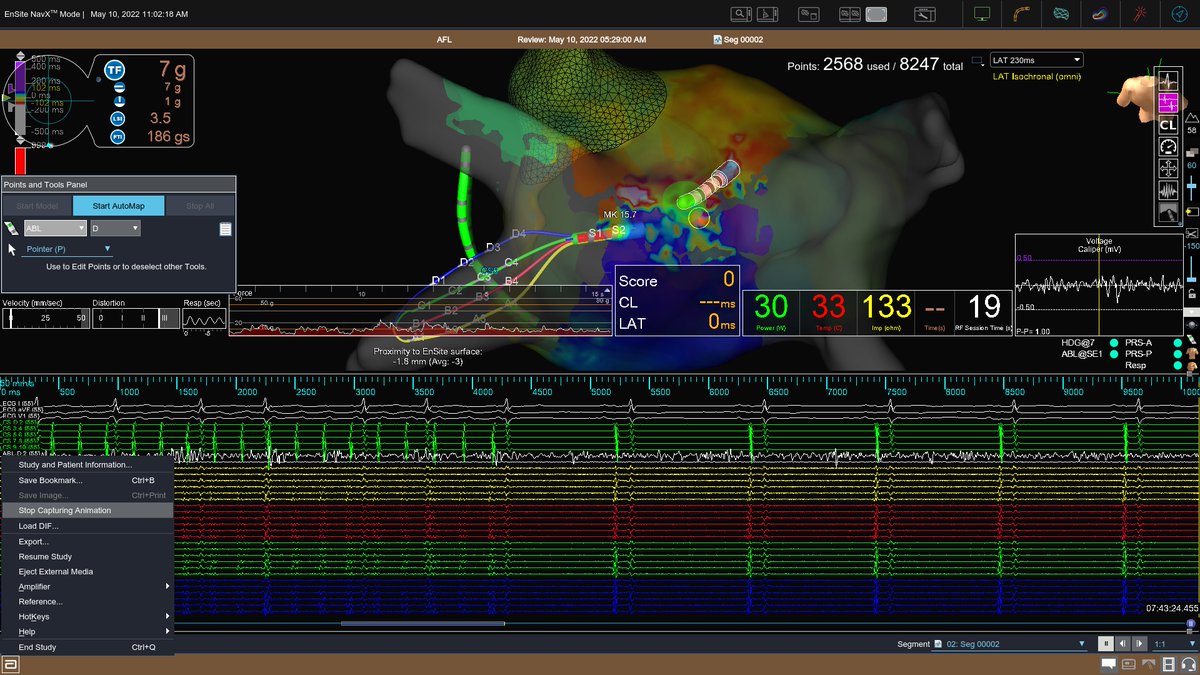Open the search view layout icon
Screen dimensions: 1200x675
point(741,14)
